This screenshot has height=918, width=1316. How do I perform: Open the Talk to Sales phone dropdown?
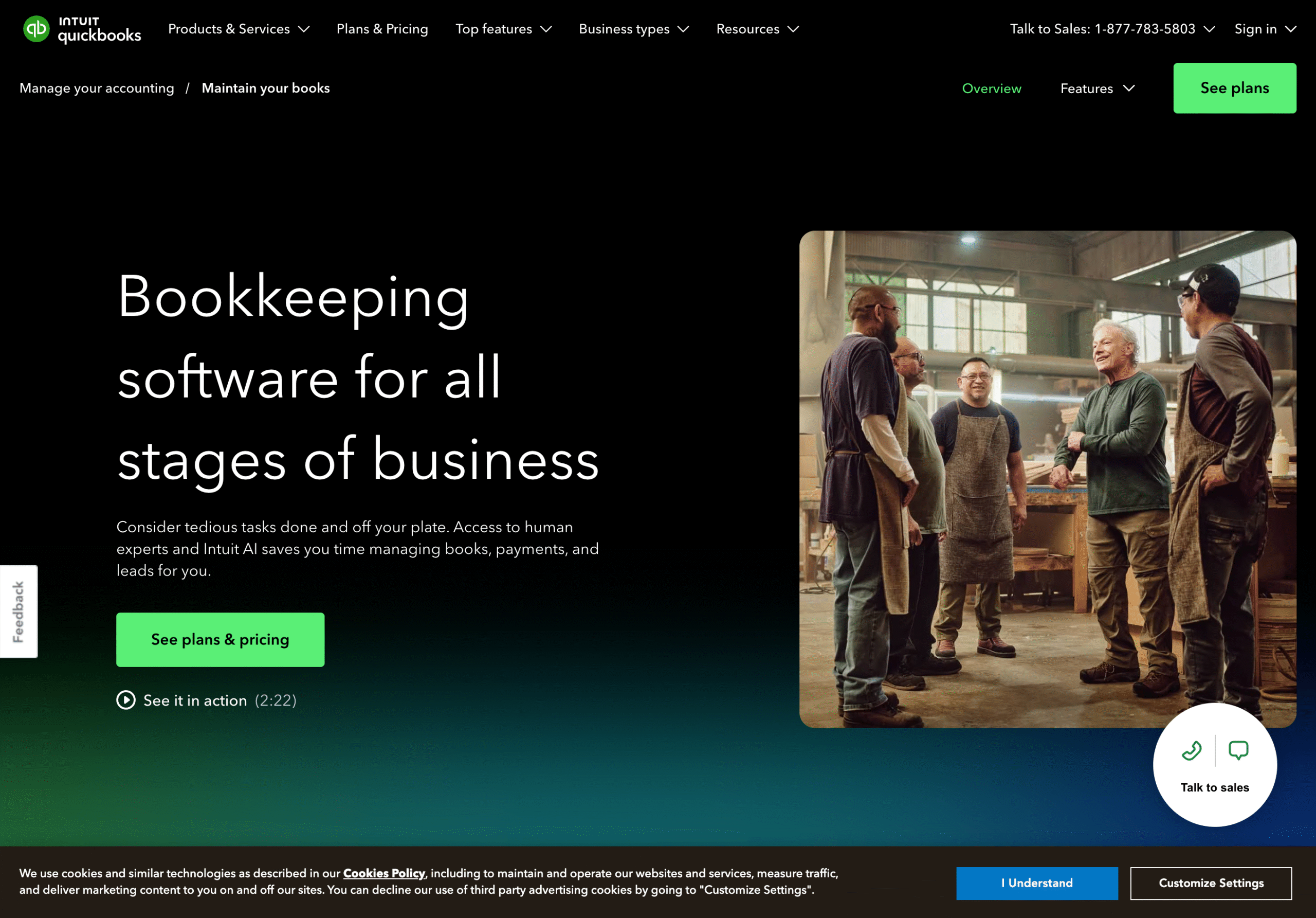(1112, 29)
